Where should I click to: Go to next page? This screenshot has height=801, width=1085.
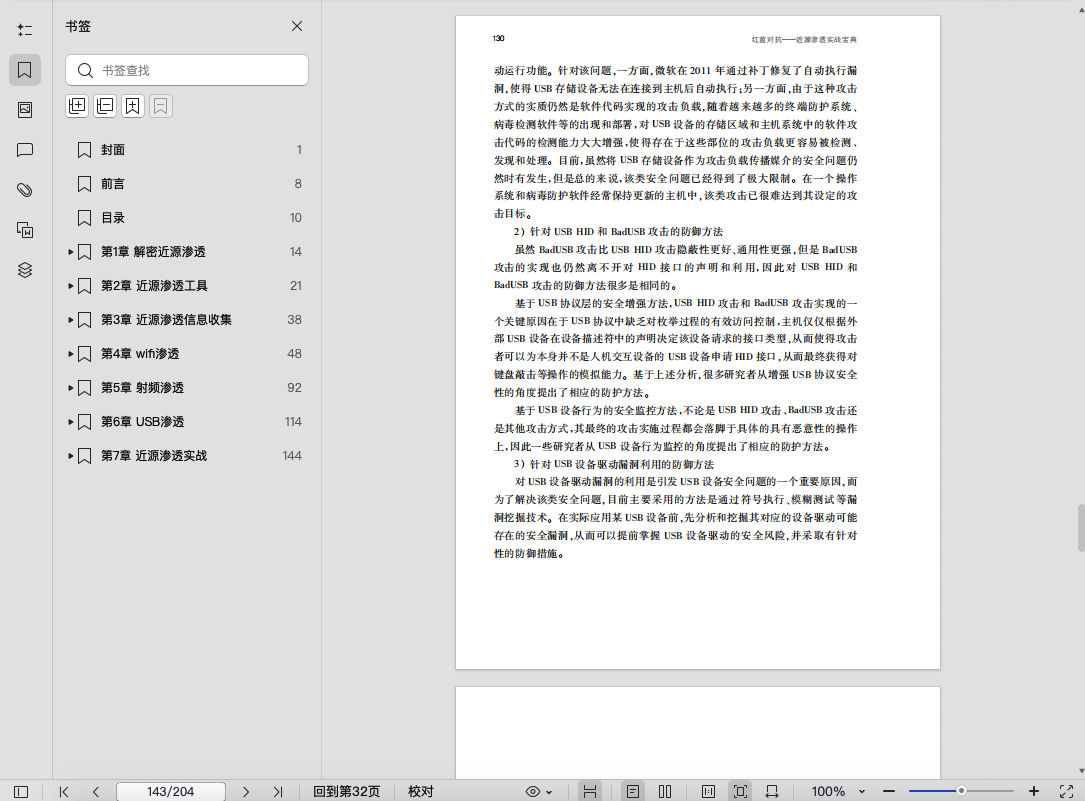tap(246, 791)
